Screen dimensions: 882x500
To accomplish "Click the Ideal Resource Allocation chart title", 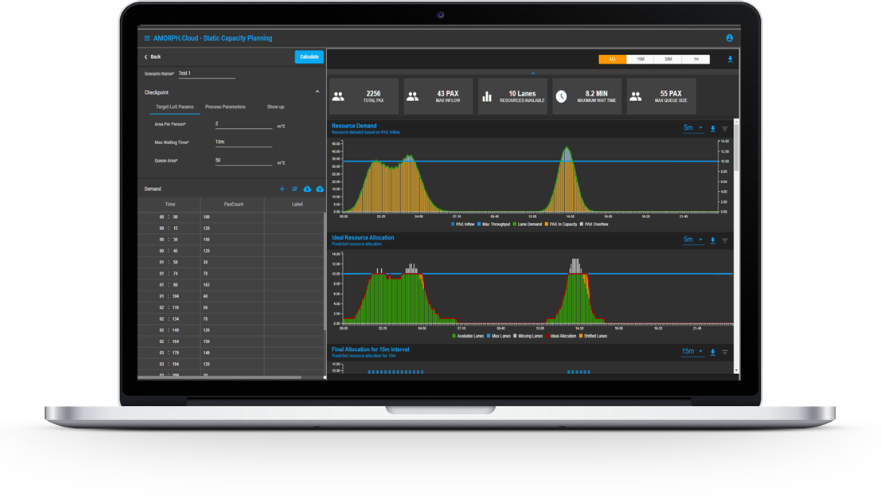I will click(x=363, y=238).
